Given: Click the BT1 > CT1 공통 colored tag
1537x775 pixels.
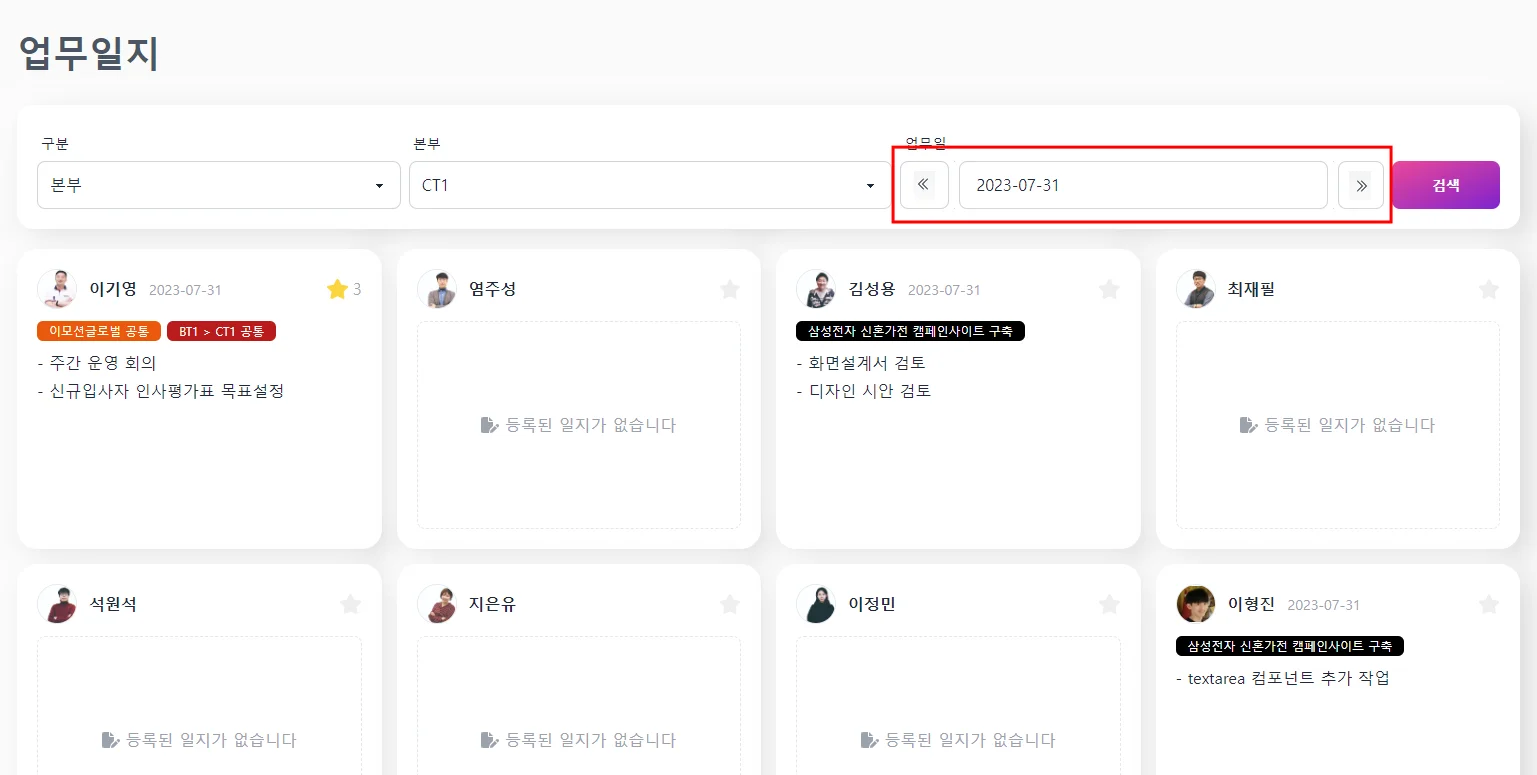Looking at the screenshot, I should pos(221,330).
